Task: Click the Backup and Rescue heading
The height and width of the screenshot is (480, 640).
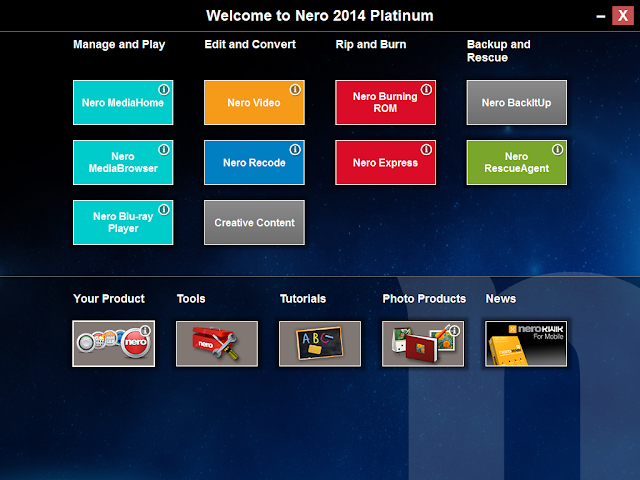Action: pos(498,51)
